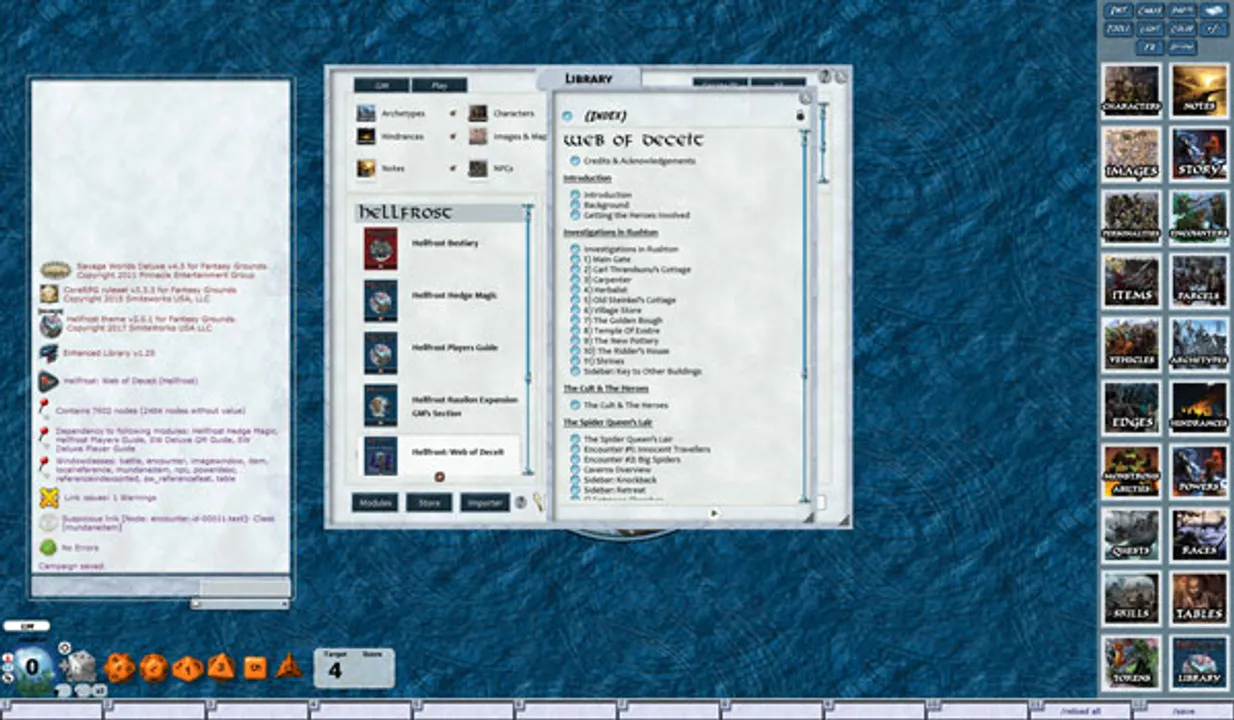This screenshot has width=1234, height=720.
Task: Click the /save hotkey slot
Action: tap(1182, 711)
